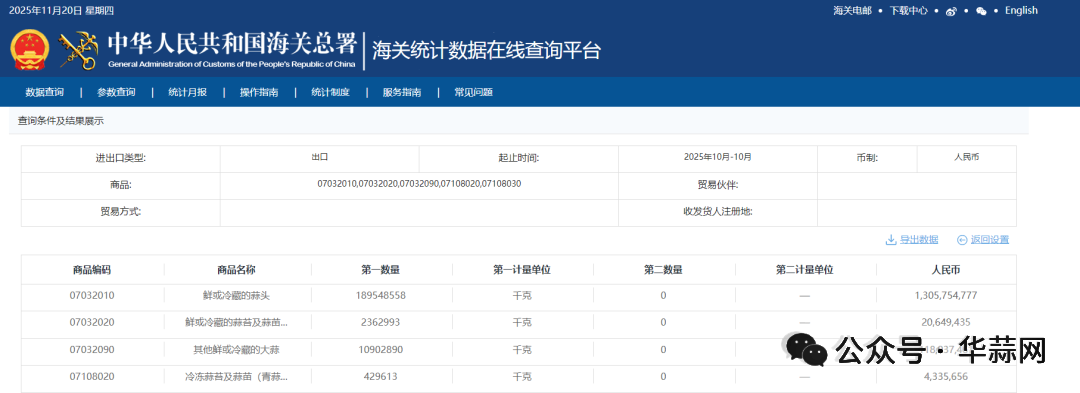Select RMB amount 20,649,435
This screenshot has width=1080, height=393.
946,322
